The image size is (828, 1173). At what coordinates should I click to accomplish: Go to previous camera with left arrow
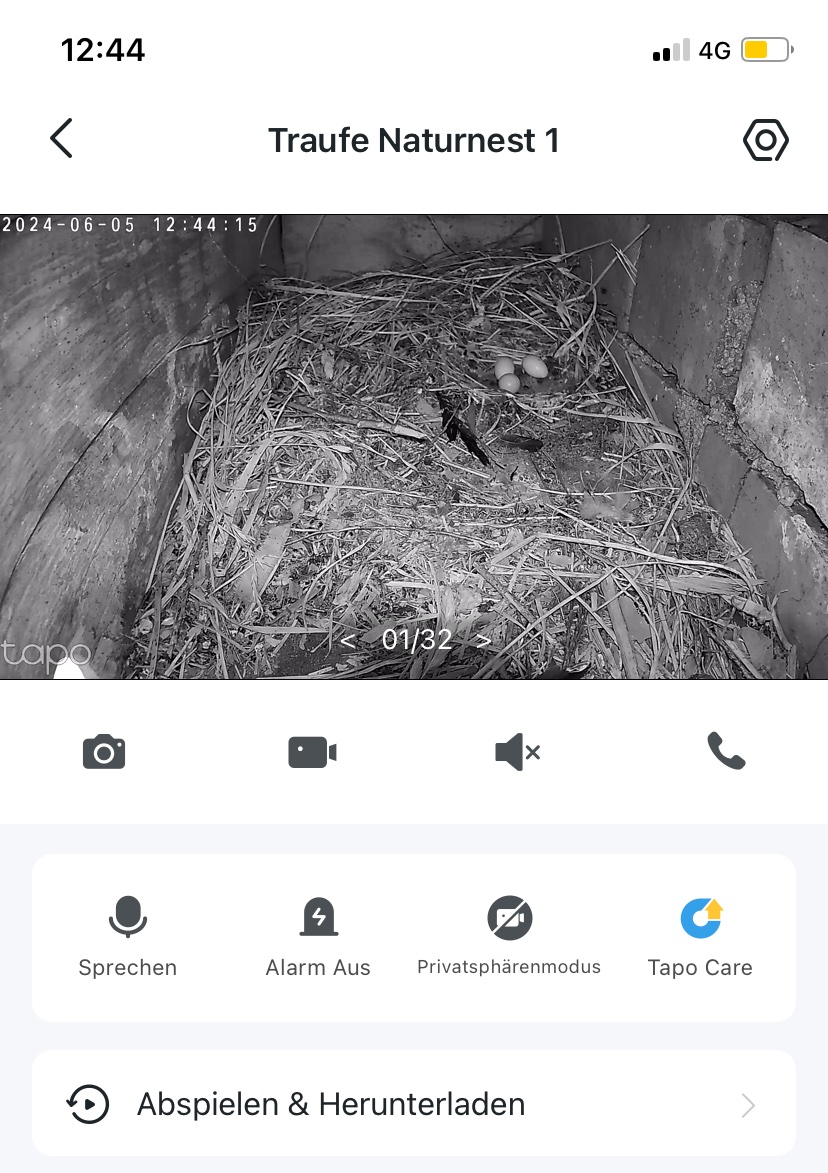click(x=348, y=640)
